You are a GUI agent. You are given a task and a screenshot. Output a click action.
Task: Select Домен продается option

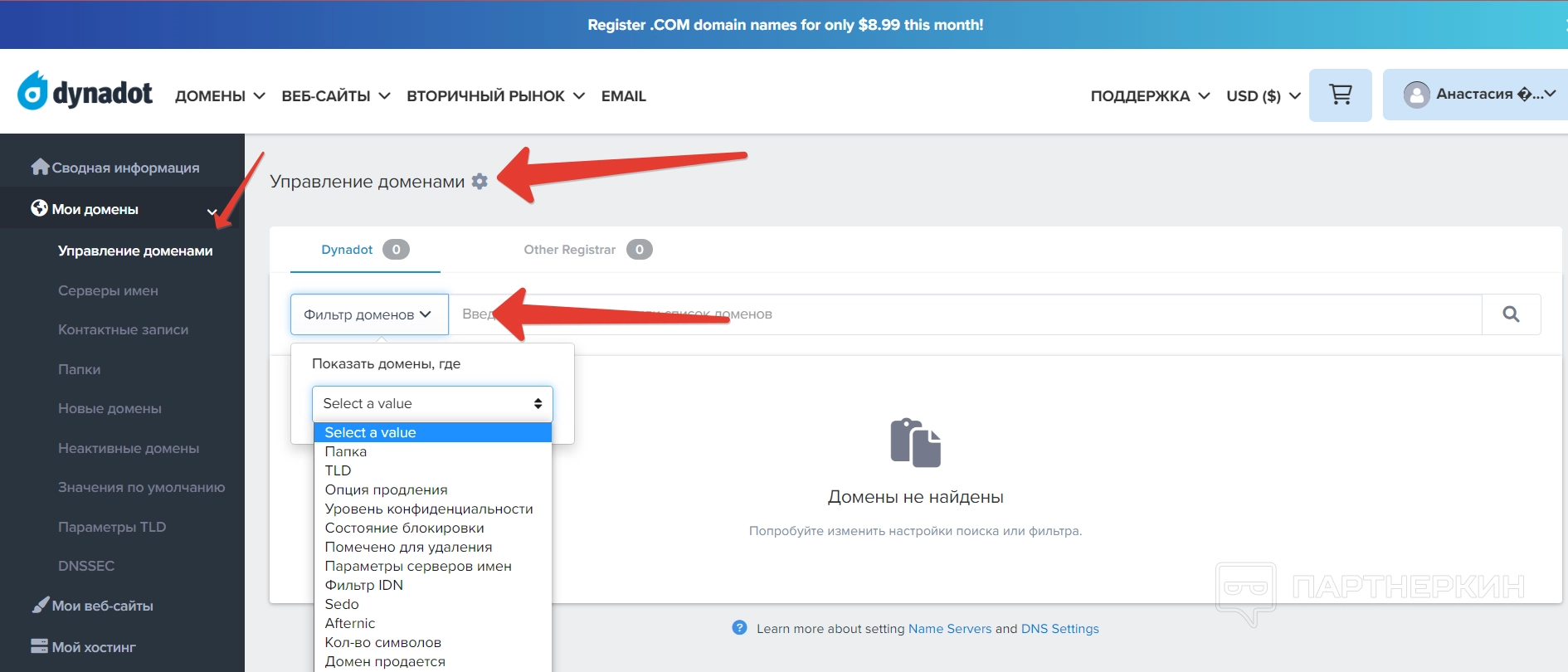tap(432, 661)
